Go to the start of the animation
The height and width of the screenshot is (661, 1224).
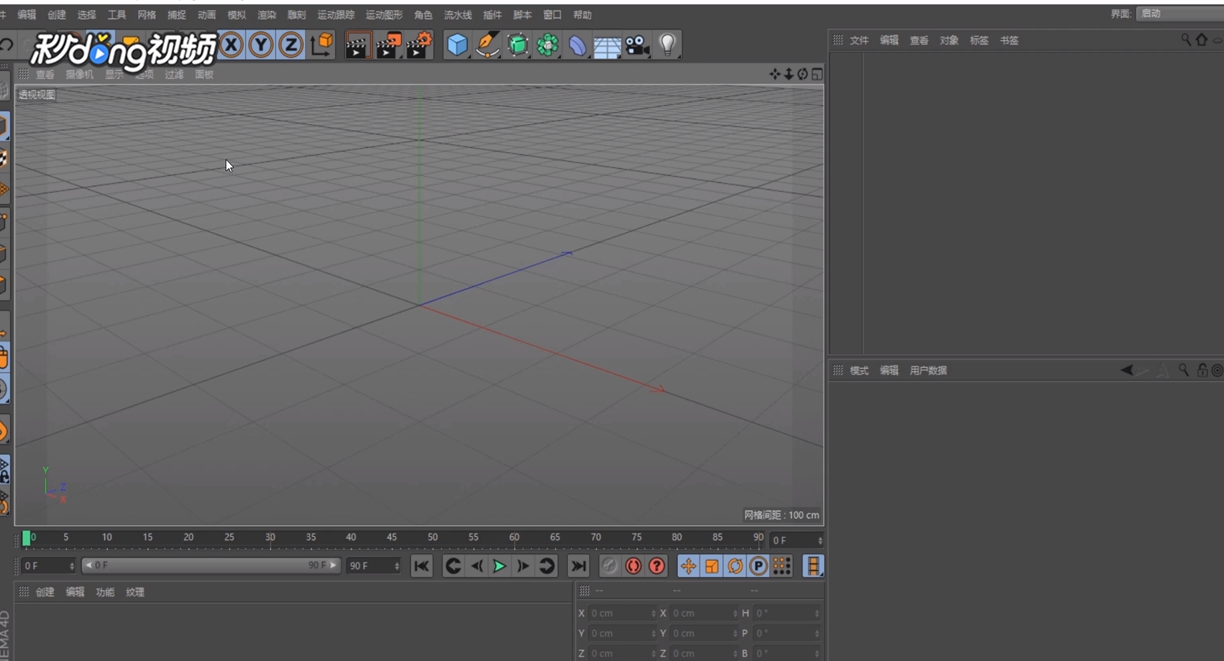click(422, 566)
